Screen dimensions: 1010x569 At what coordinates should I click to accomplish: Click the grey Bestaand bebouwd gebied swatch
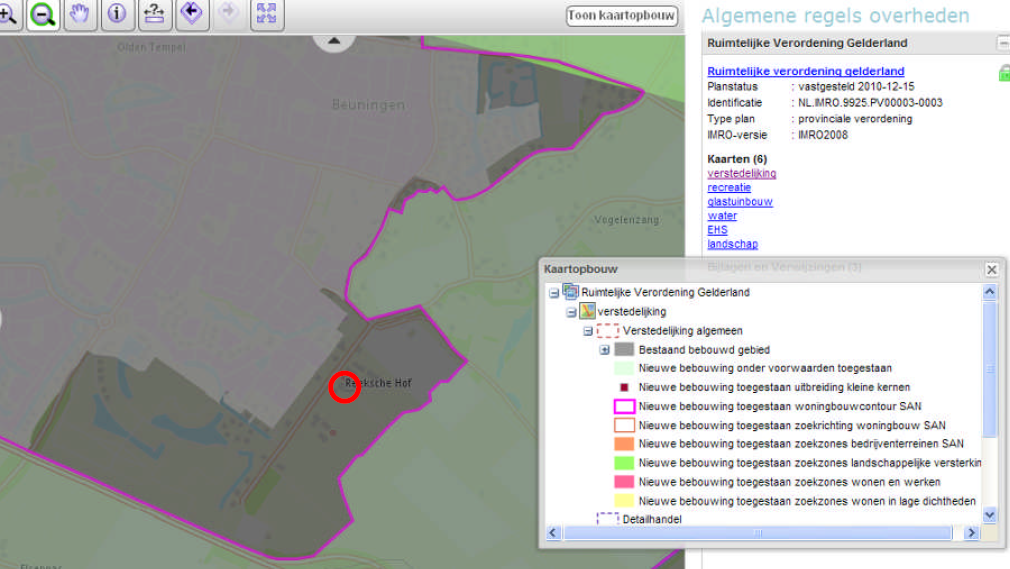coord(624,349)
